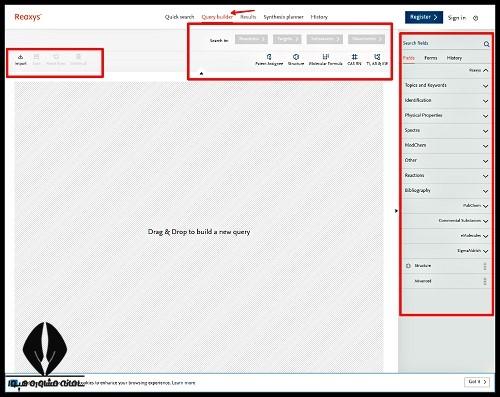
Task: Expand the Identification section
Action: click(446, 101)
